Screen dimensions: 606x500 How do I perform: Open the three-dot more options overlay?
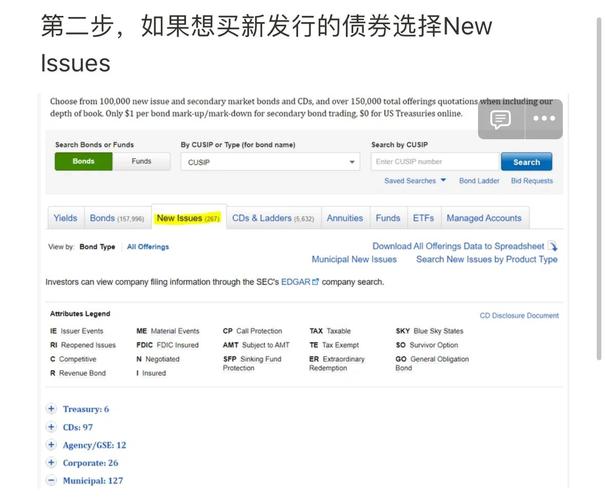[x=544, y=119]
